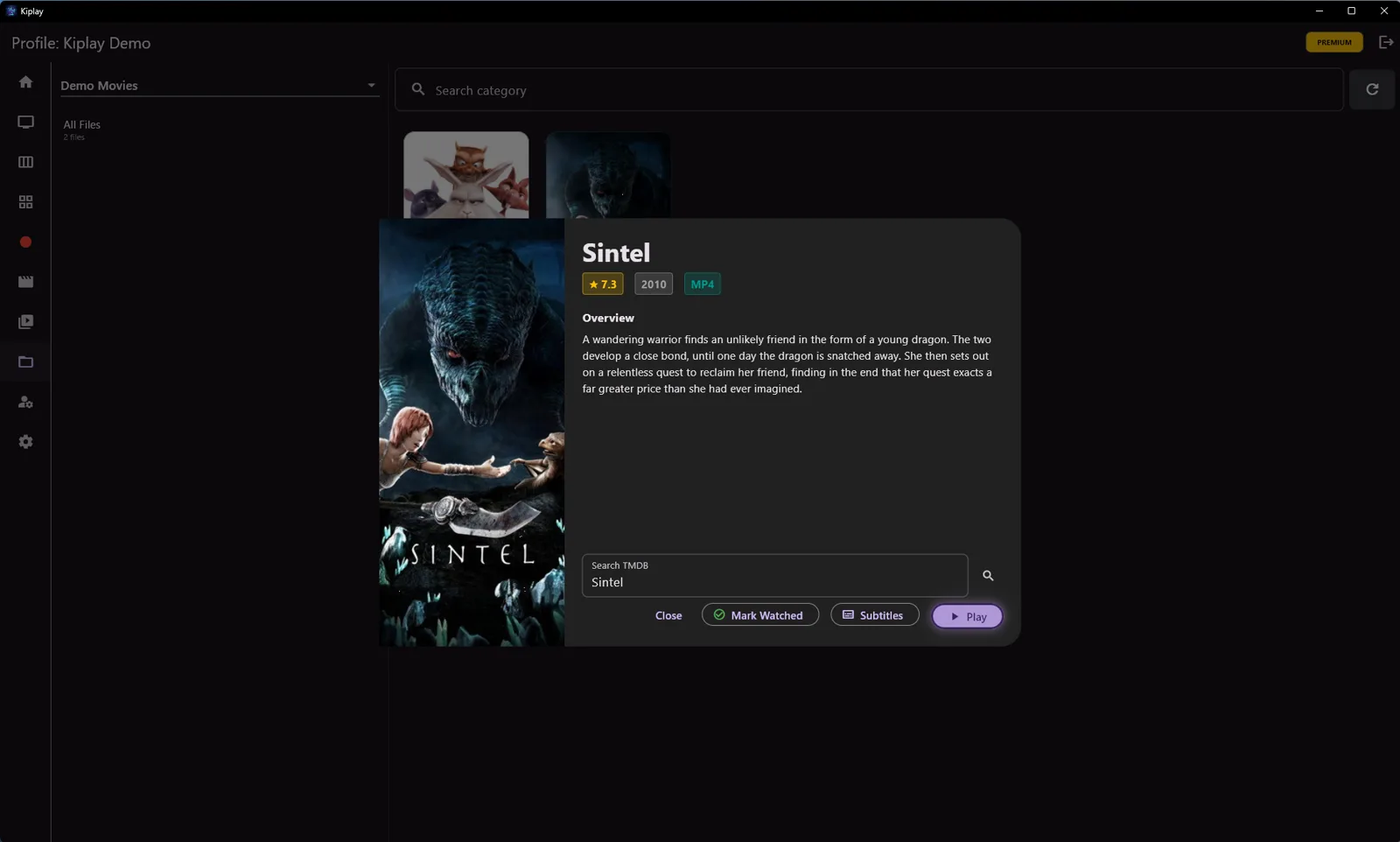Click the Overview heading
The height and width of the screenshot is (842, 1400).
click(x=608, y=318)
